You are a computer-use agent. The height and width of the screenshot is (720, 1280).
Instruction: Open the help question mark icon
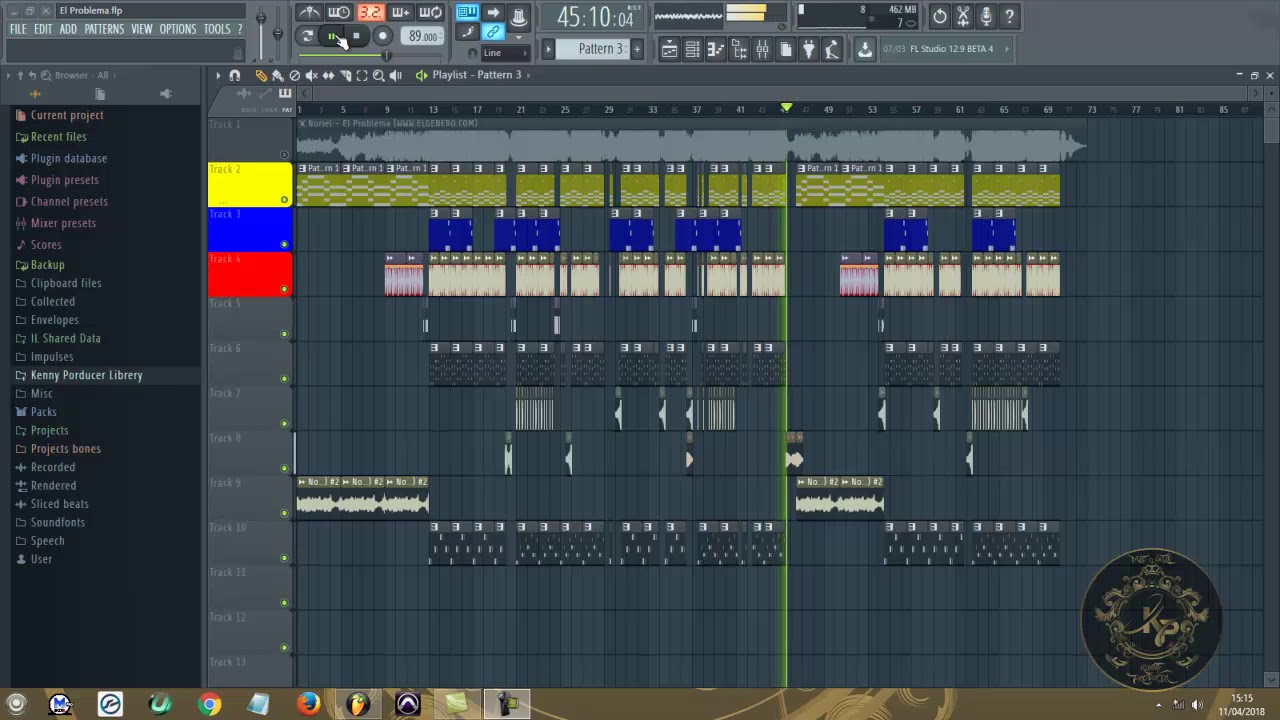click(1009, 16)
